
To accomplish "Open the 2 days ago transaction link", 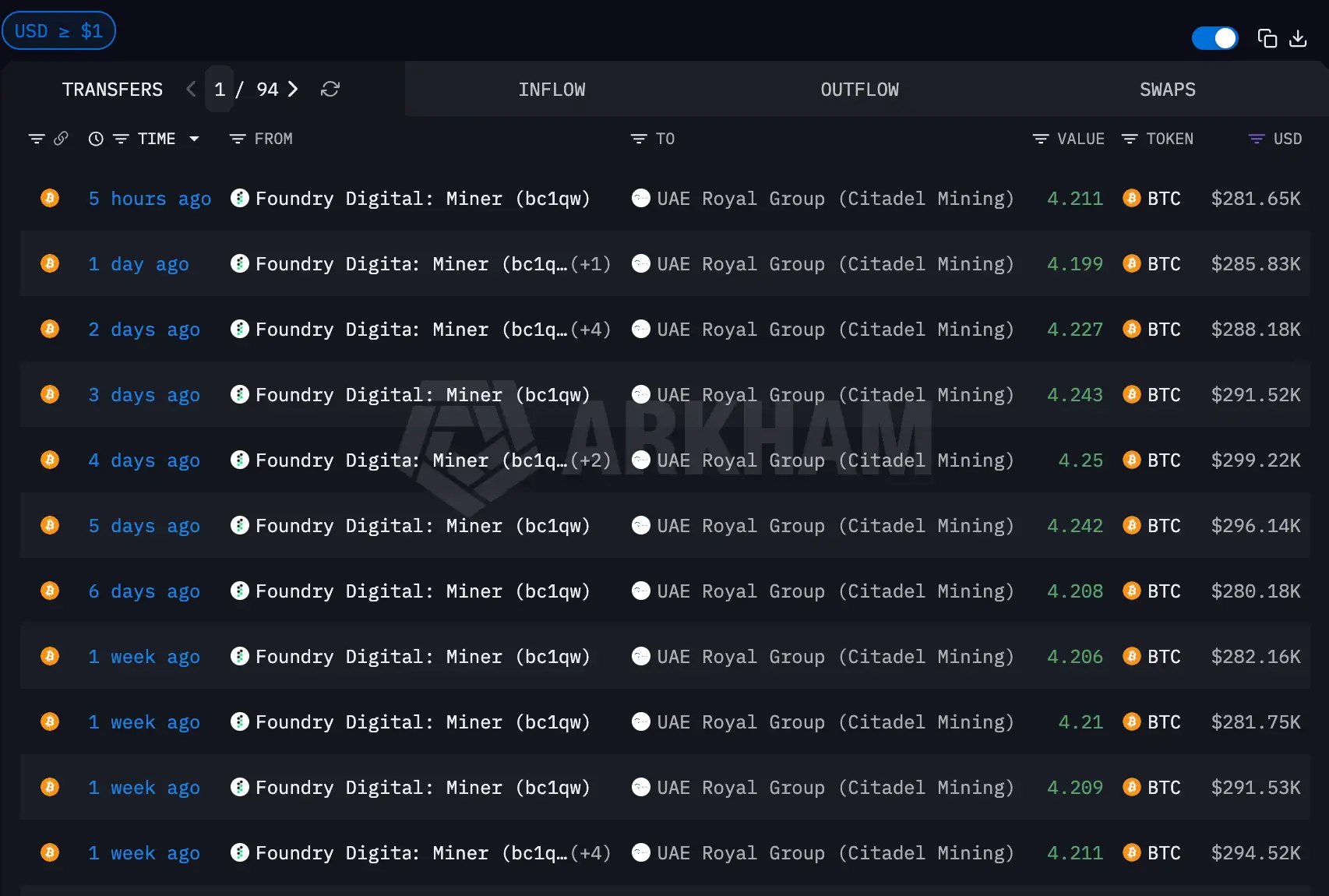I will click(x=144, y=330).
